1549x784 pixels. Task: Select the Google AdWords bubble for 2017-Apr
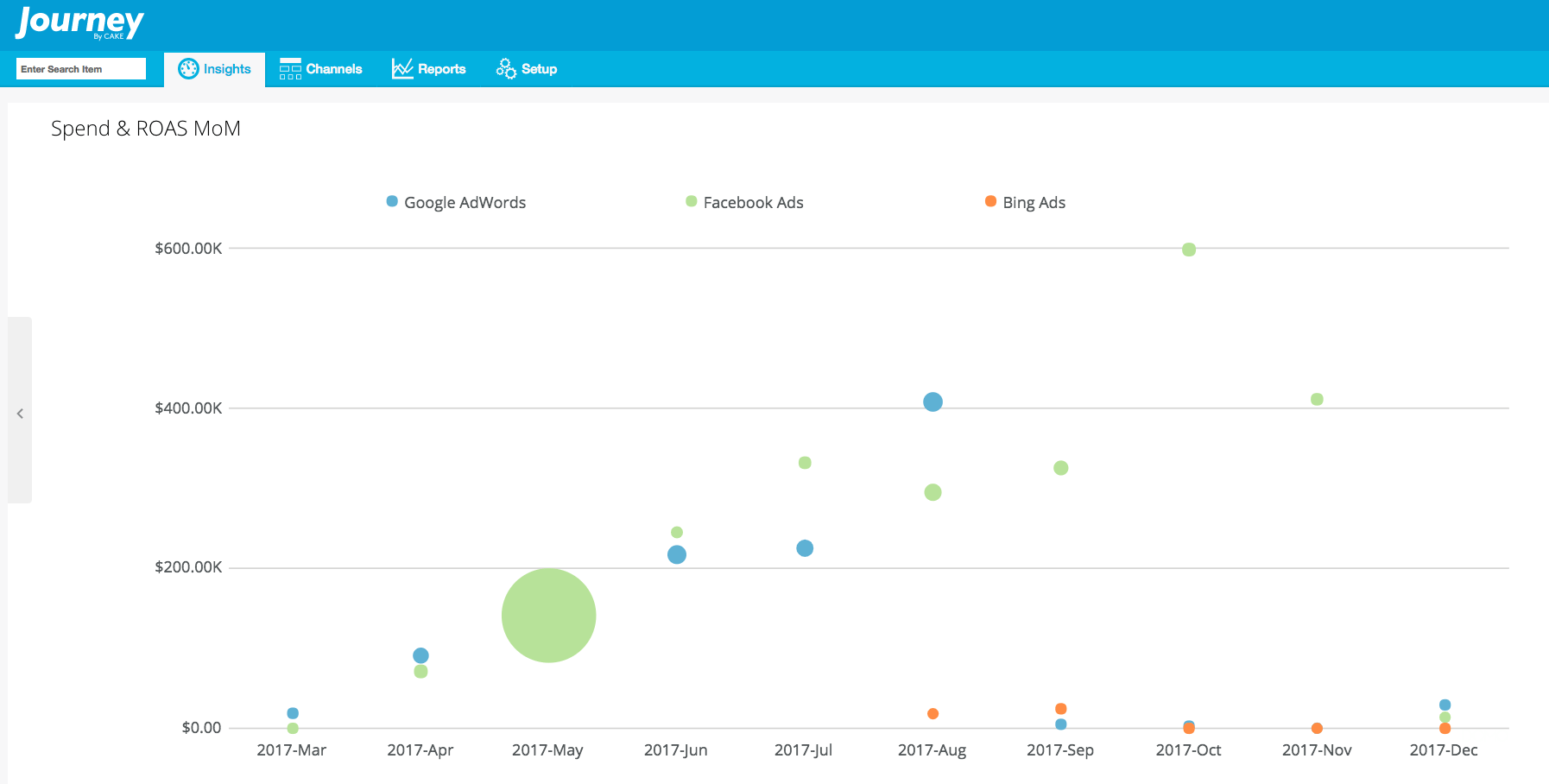(420, 655)
